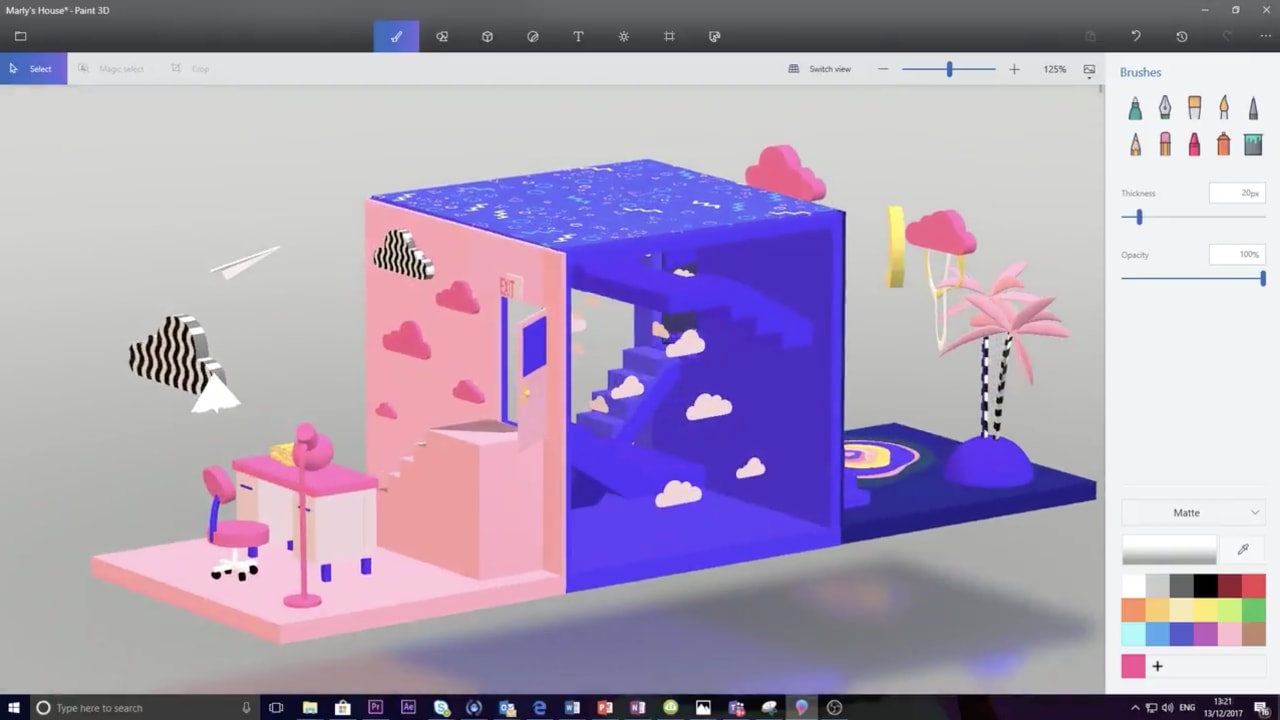Select the Marker brush
This screenshot has height=720, width=1280.
coord(1135,107)
